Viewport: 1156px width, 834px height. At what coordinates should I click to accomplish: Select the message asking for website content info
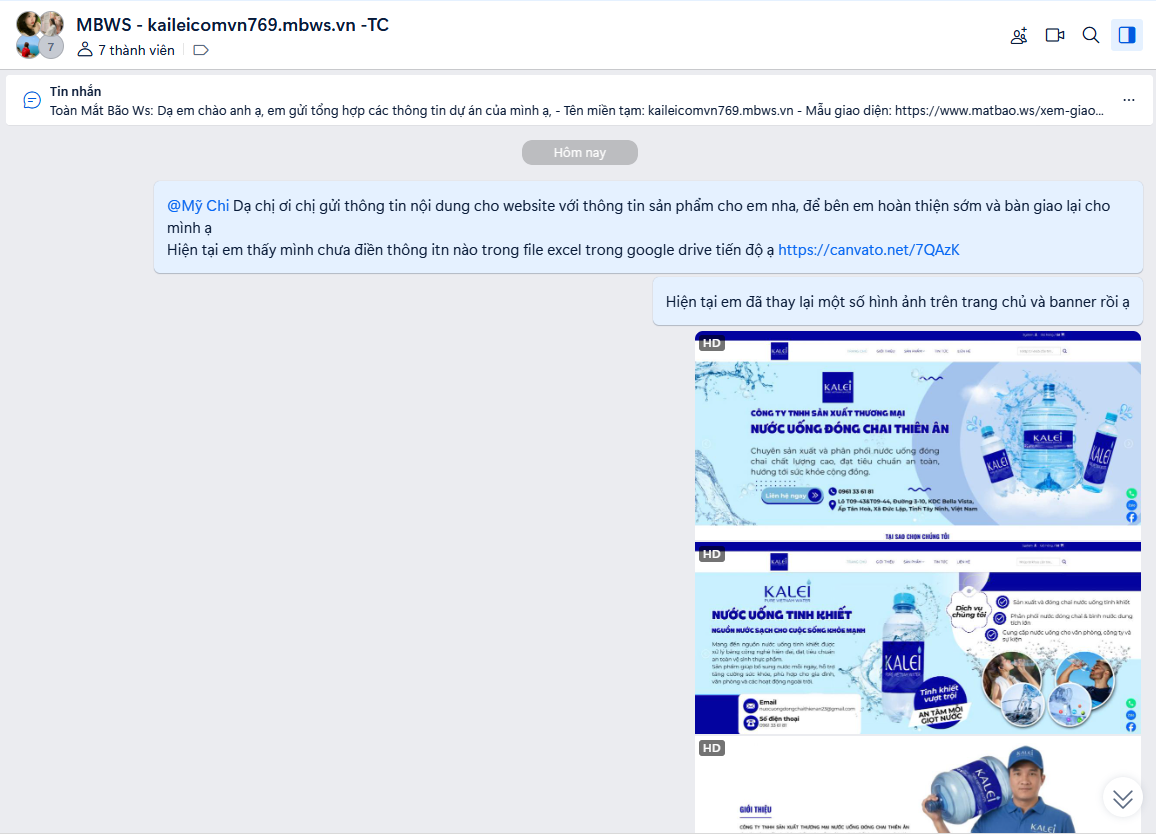pos(648,227)
